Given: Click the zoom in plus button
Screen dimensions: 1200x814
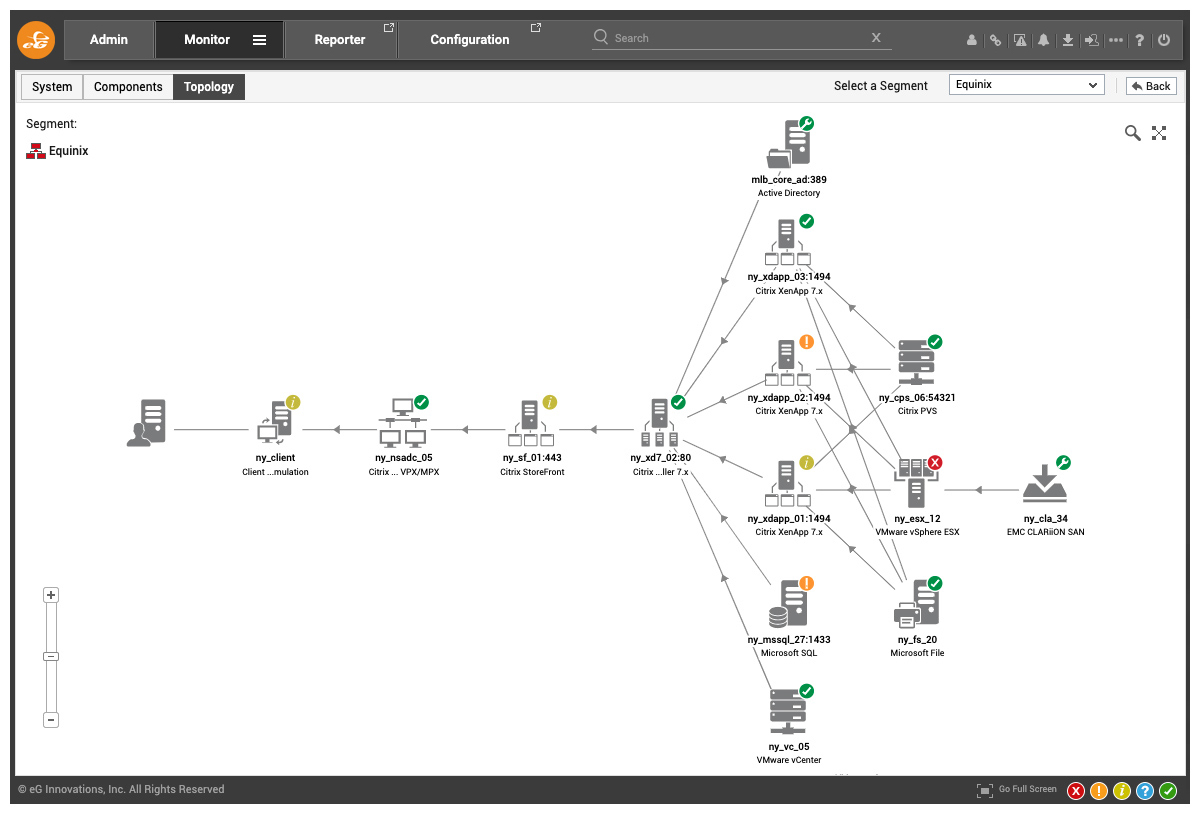Looking at the screenshot, I should pyautogui.click(x=51, y=595).
